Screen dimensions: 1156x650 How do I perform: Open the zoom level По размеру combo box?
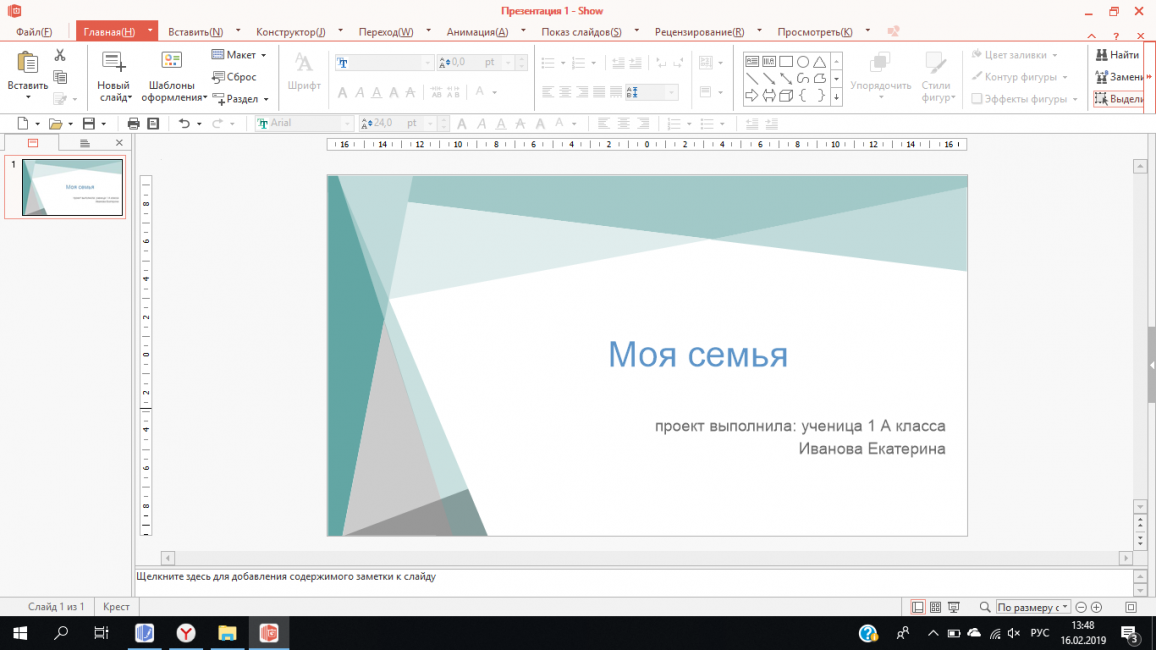click(1032, 607)
